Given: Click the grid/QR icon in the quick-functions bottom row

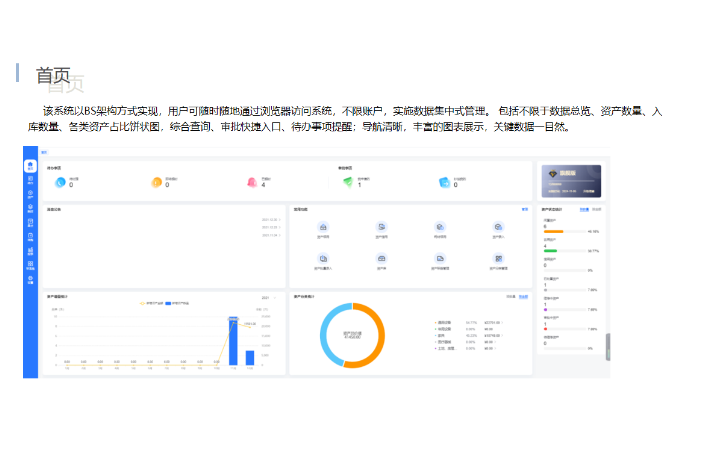Looking at the screenshot, I should 498,259.
